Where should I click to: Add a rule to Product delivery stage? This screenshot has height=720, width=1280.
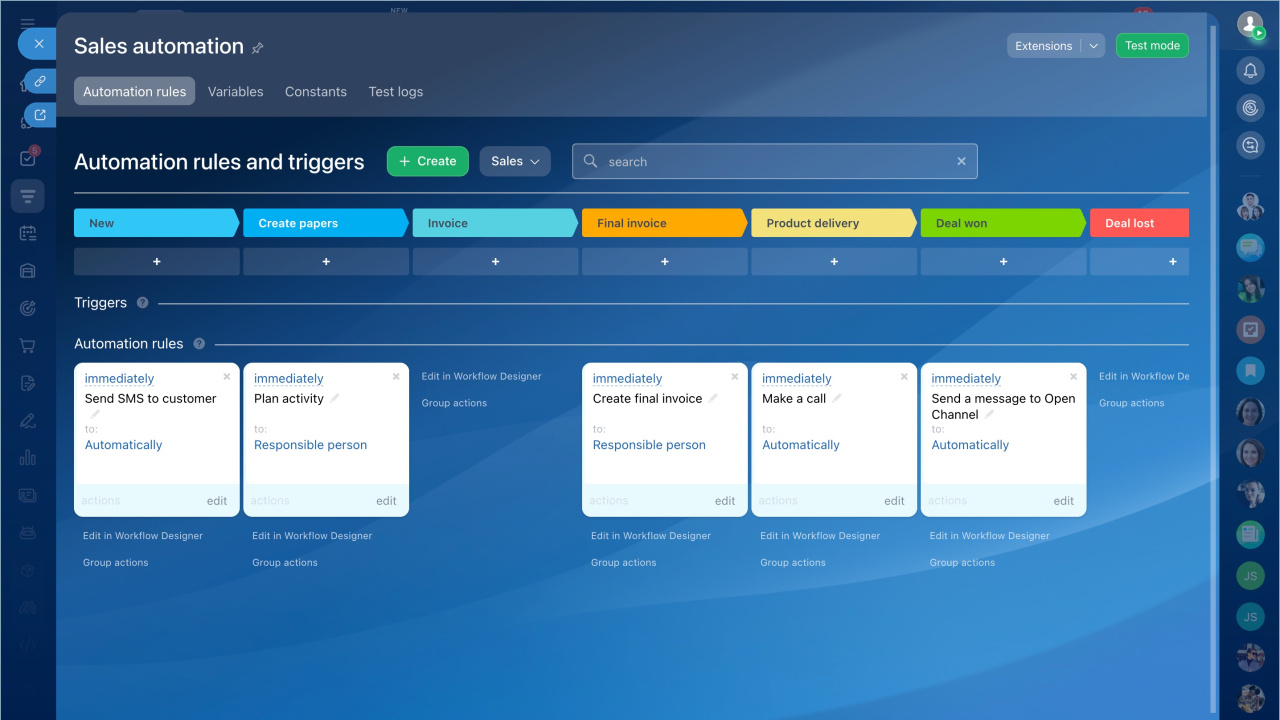834,262
